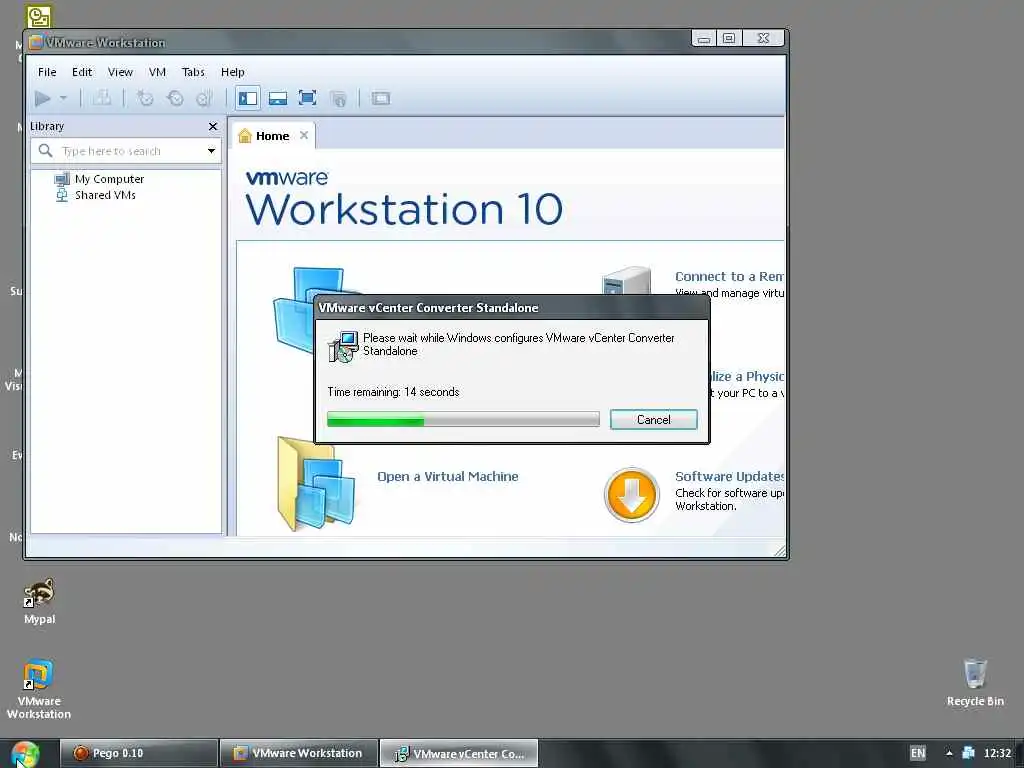
Task: Show hidden system tray icons arrow
Action: pos(949,753)
